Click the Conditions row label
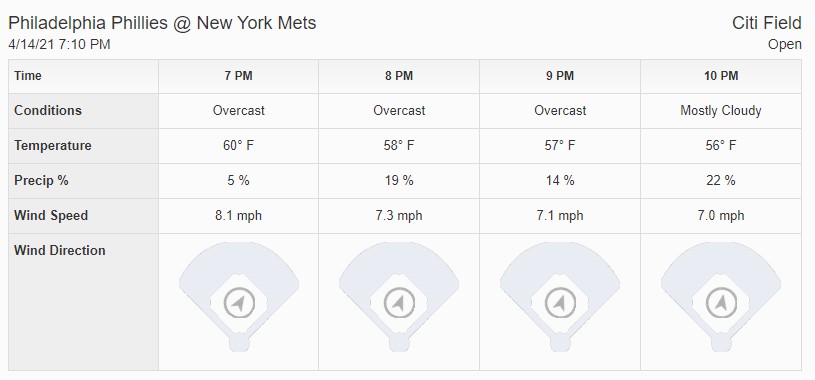This screenshot has height=380, width=815. click(x=48, y=111)
